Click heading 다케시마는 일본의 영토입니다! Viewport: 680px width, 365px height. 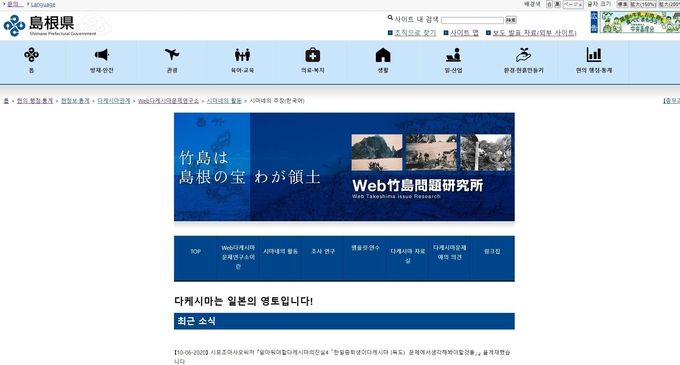(243, 301)
